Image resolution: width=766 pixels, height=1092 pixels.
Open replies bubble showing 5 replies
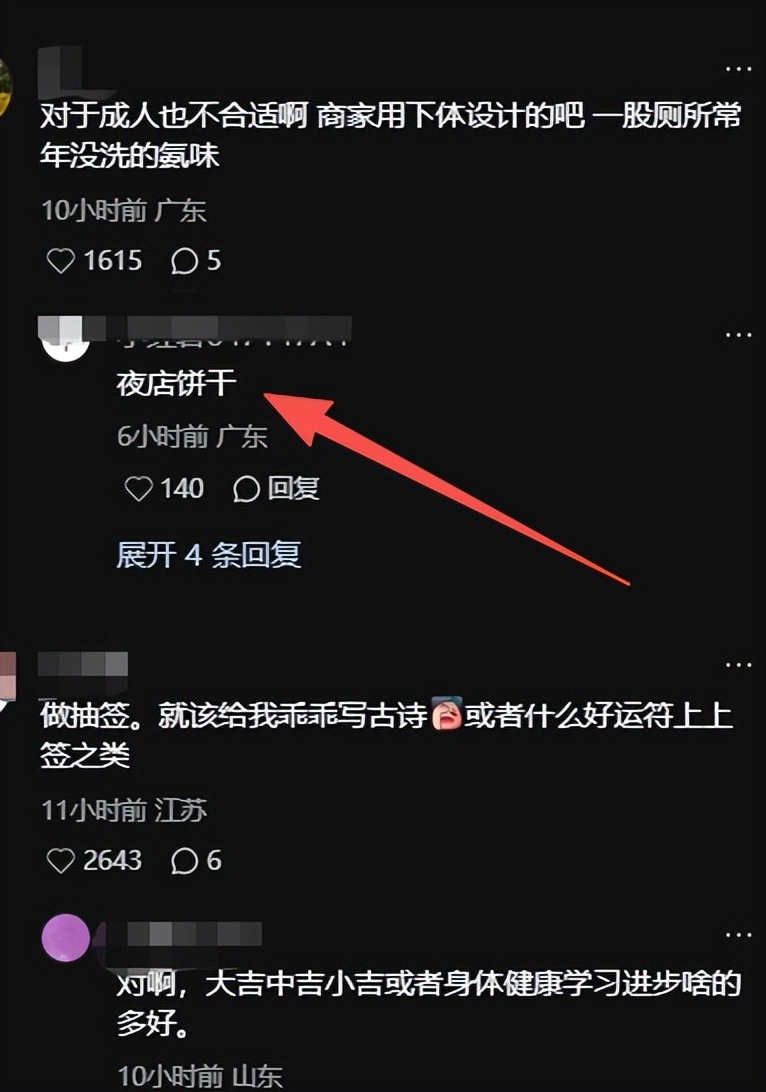point(185,261)
